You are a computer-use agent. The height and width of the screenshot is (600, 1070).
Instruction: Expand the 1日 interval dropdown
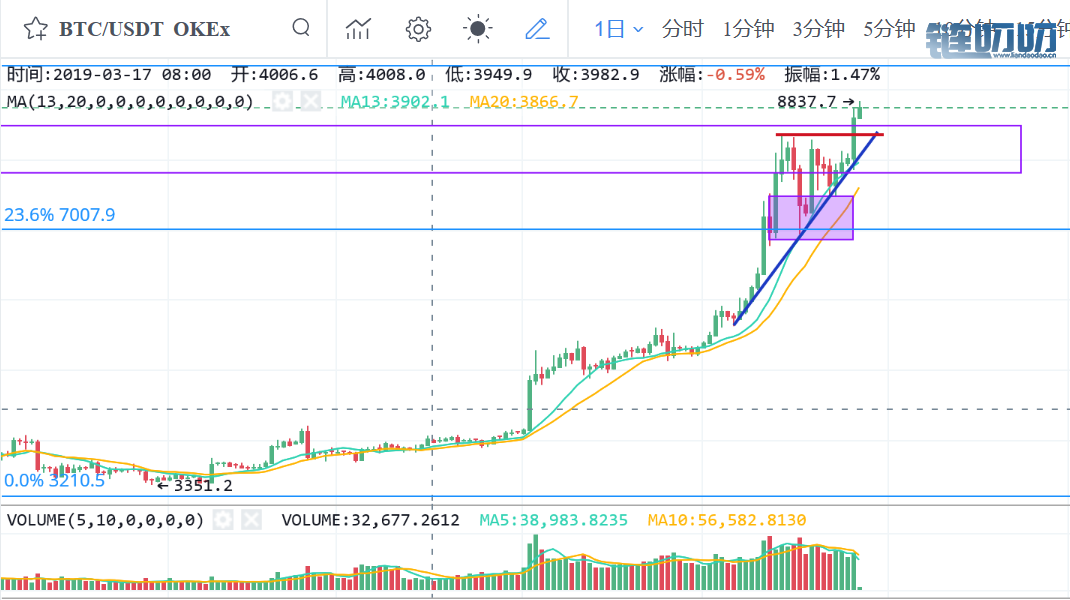(x=618, y=29)
